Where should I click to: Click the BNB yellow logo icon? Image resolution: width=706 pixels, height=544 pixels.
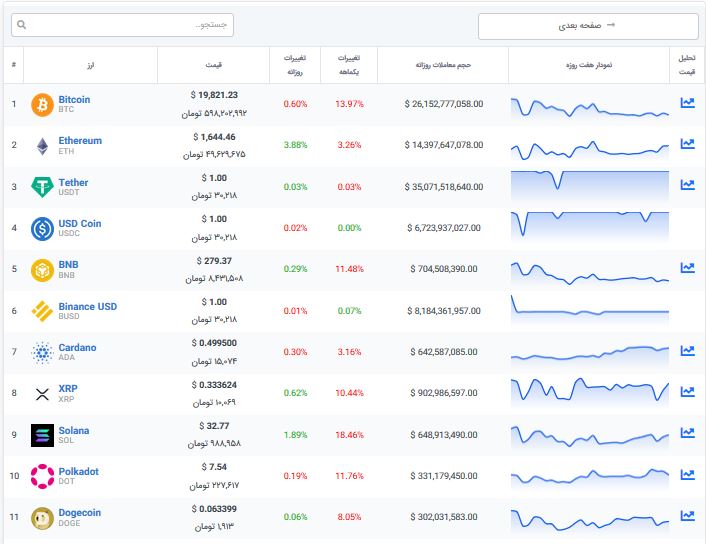click(x=42, y=270)
